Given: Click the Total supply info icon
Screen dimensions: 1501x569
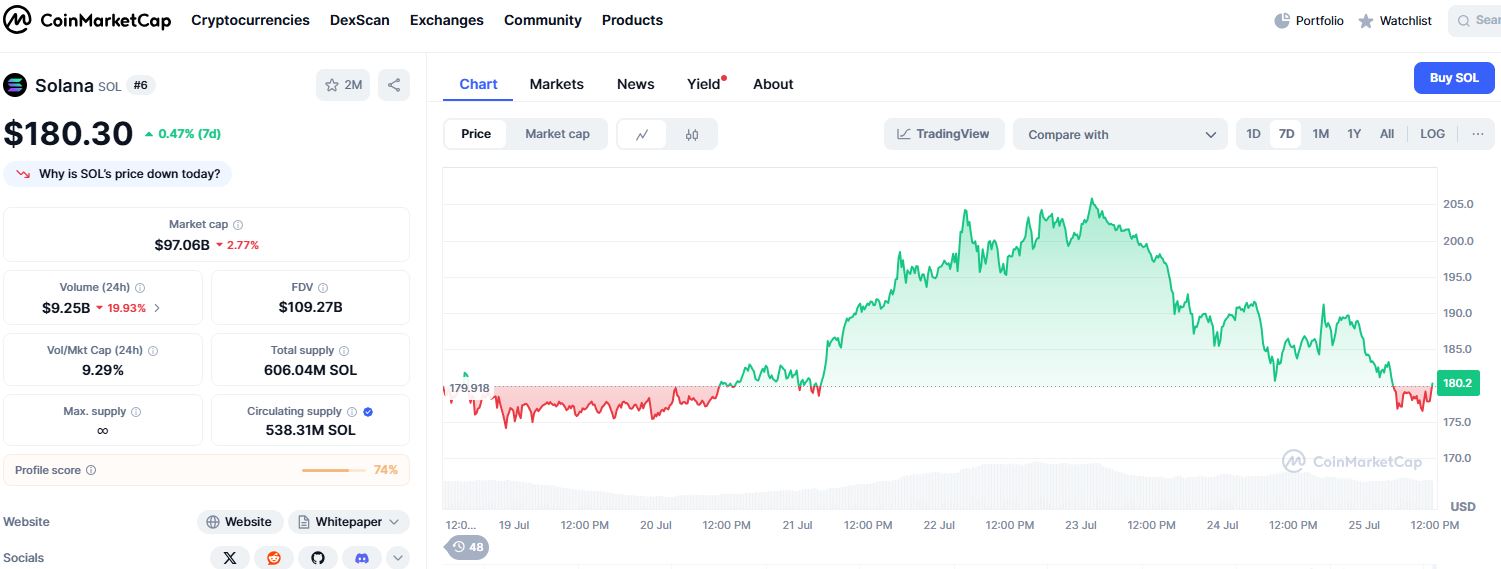Looking at the screenshot, I should (344, 351).
